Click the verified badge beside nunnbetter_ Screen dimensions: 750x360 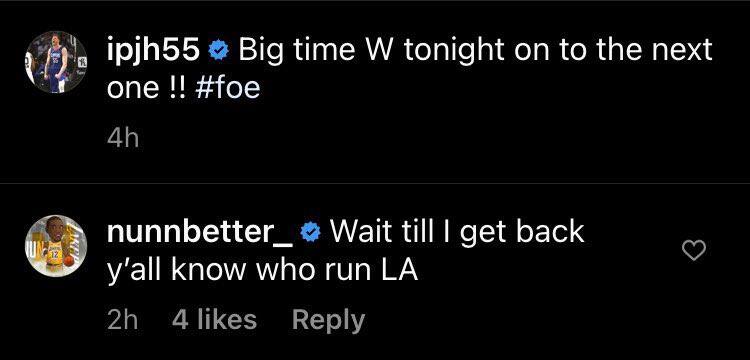311,233
